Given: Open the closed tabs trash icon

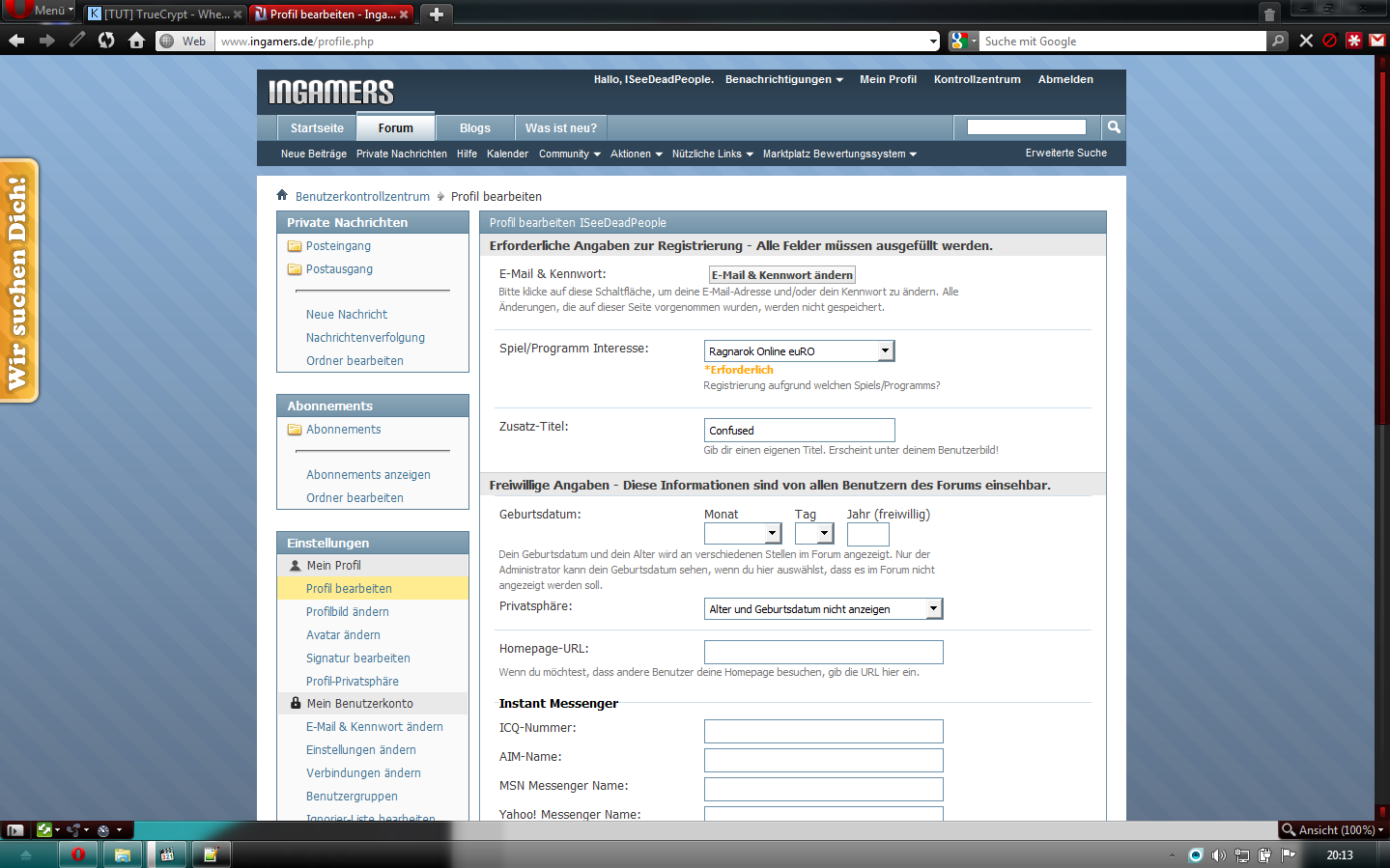Looking at the screenshot, I should coord(1269,14).
